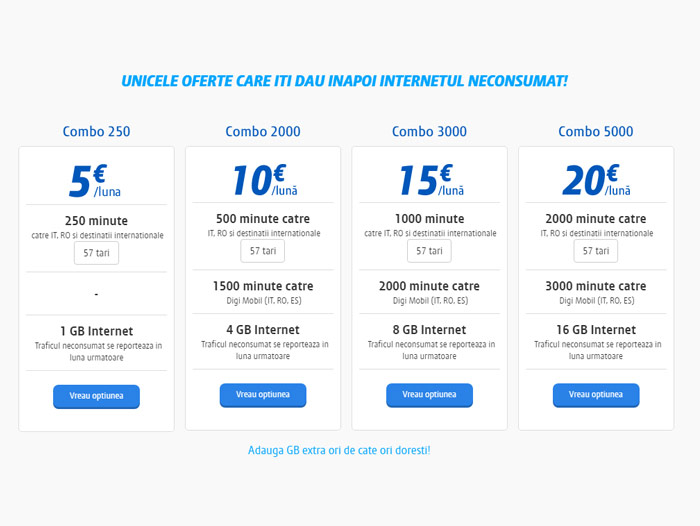Image resolution: width=700 pixels, height=526 pixels.
Task: Click the 15€/lună price
Action: coord(431,180)
